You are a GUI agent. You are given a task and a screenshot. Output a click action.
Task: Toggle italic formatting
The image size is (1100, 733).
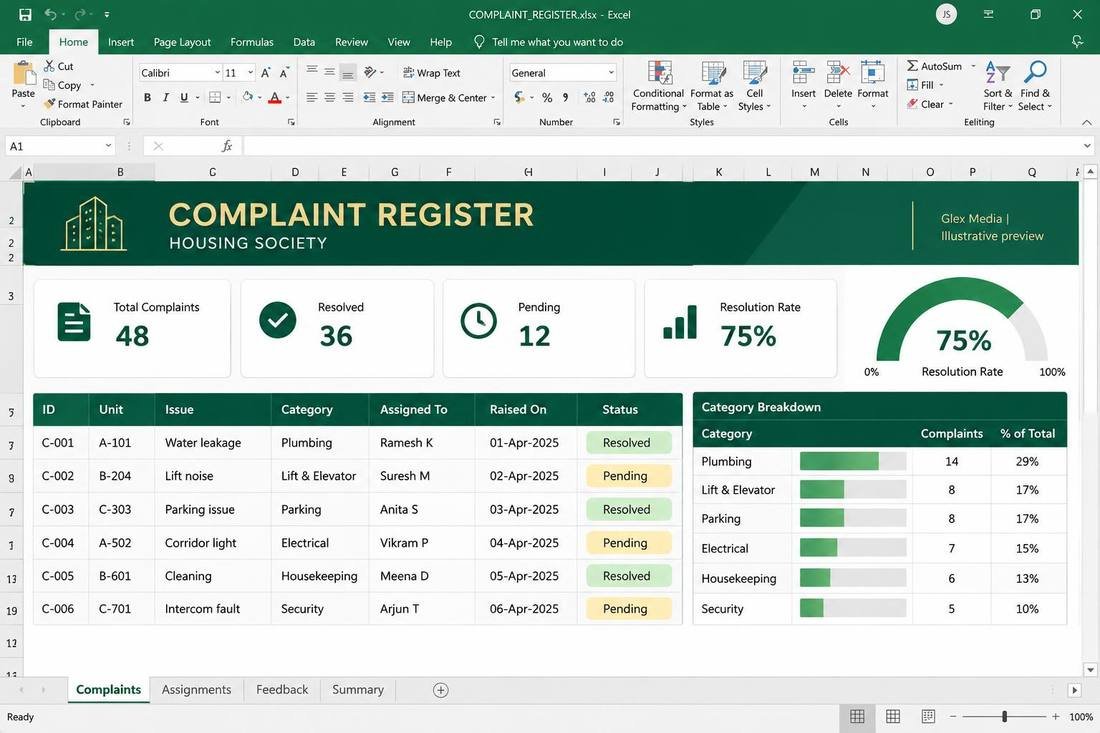pos(166,97)
